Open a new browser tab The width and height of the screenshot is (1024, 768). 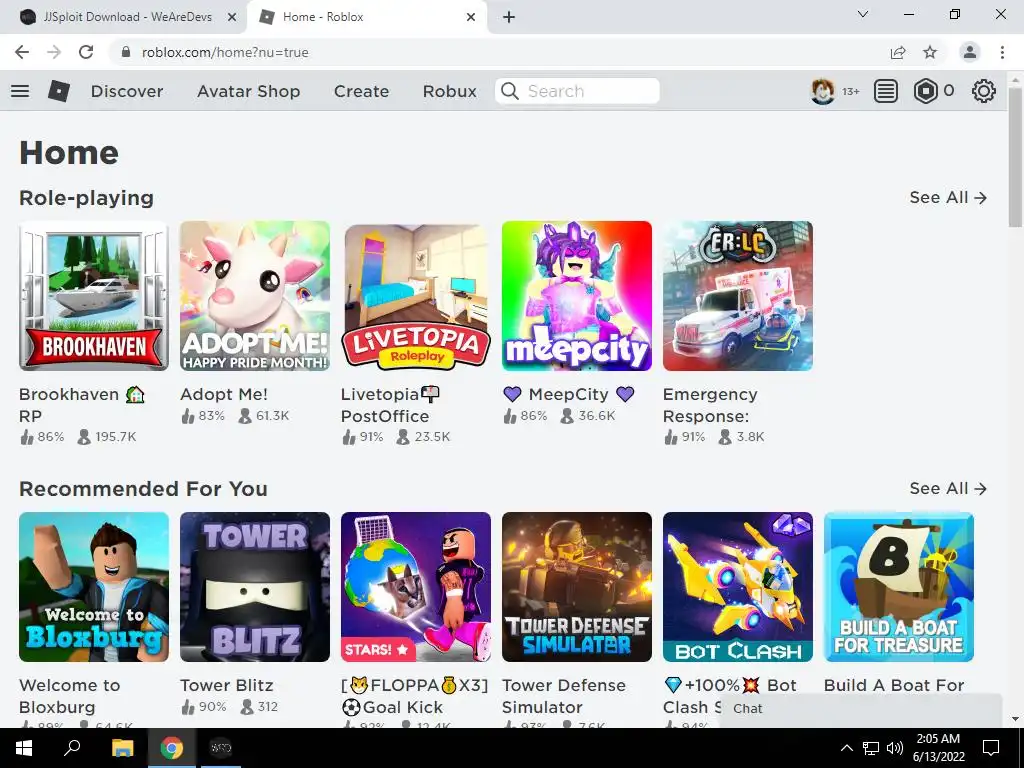tap(509, 17)
